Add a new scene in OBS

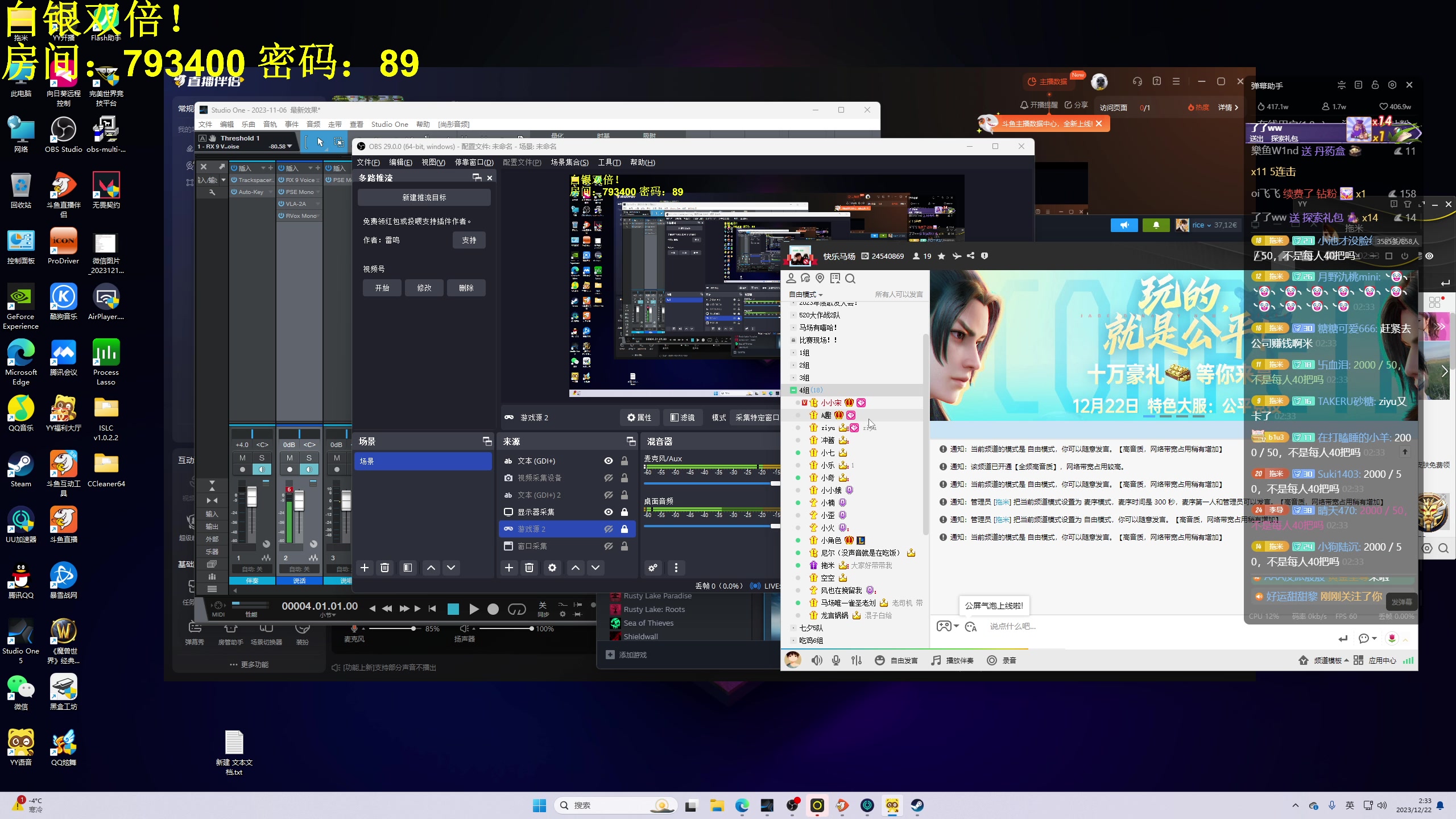[x=365, y=568]
